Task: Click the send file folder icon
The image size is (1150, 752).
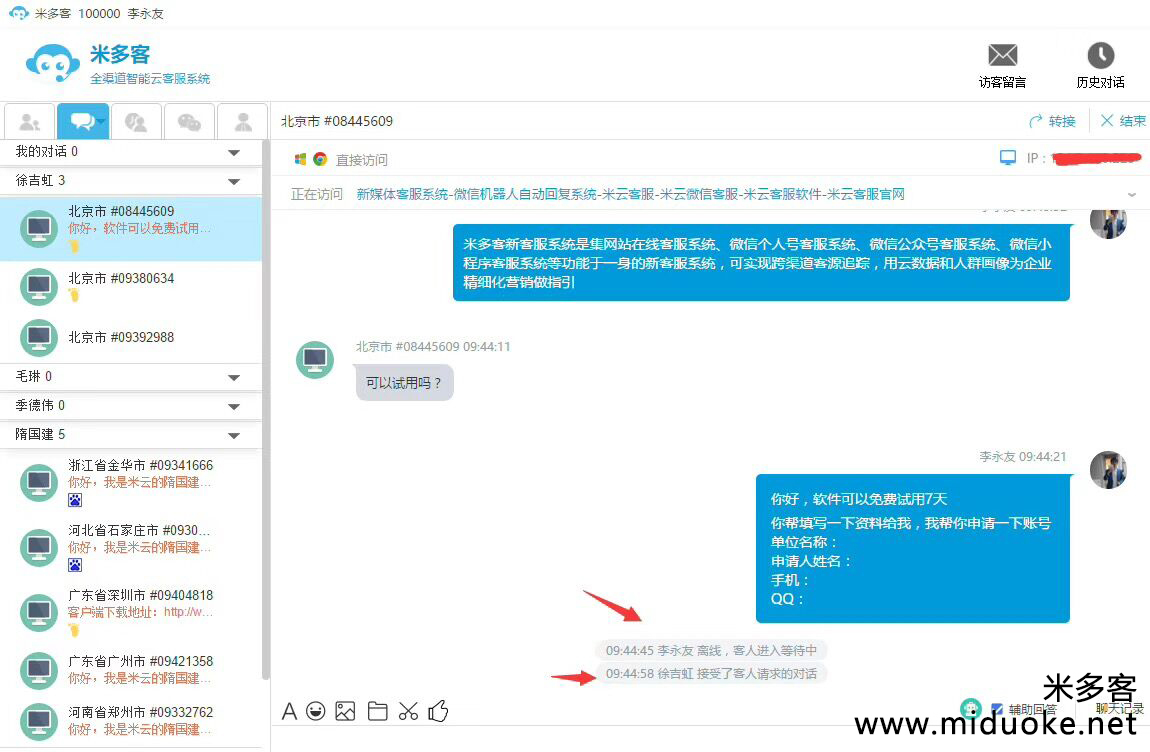Action: tap(377, 711)
